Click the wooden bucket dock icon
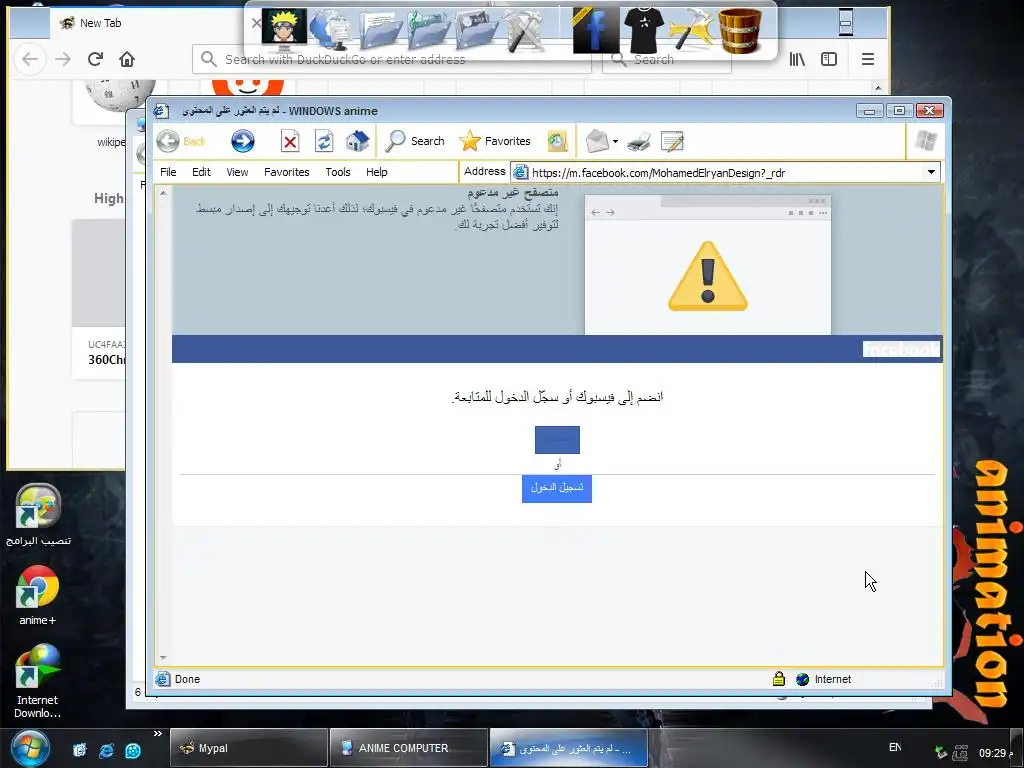This screenshot has height=768, width=1024. click(x=740, y=31)
